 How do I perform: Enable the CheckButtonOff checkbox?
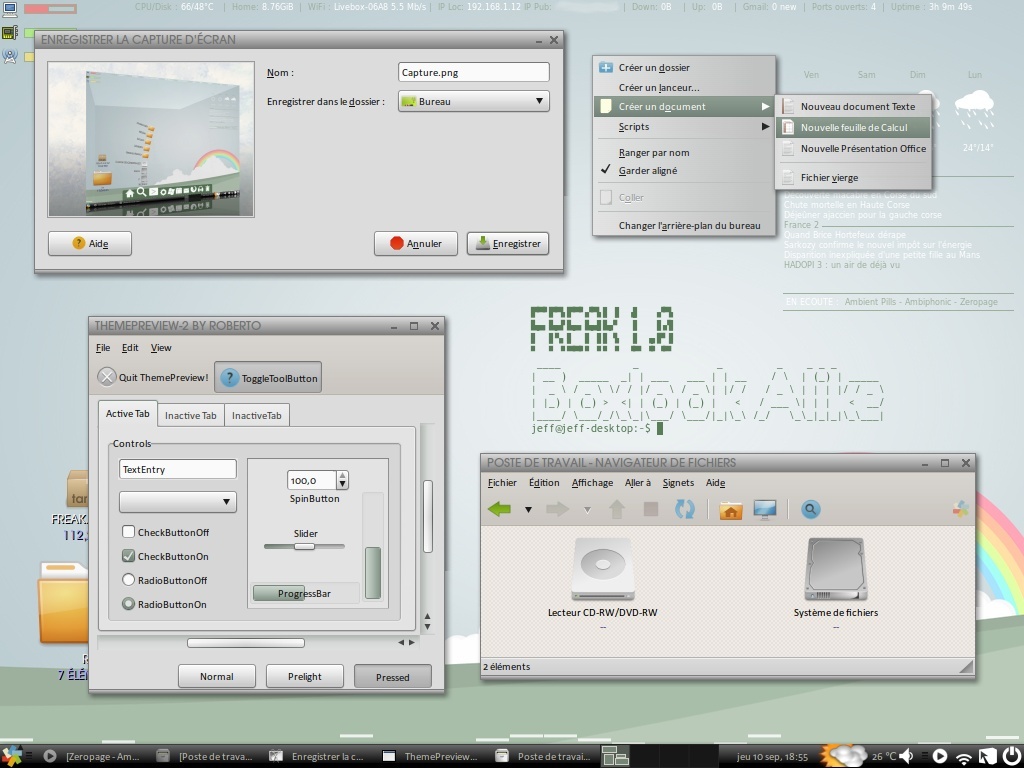click(166, 532)
